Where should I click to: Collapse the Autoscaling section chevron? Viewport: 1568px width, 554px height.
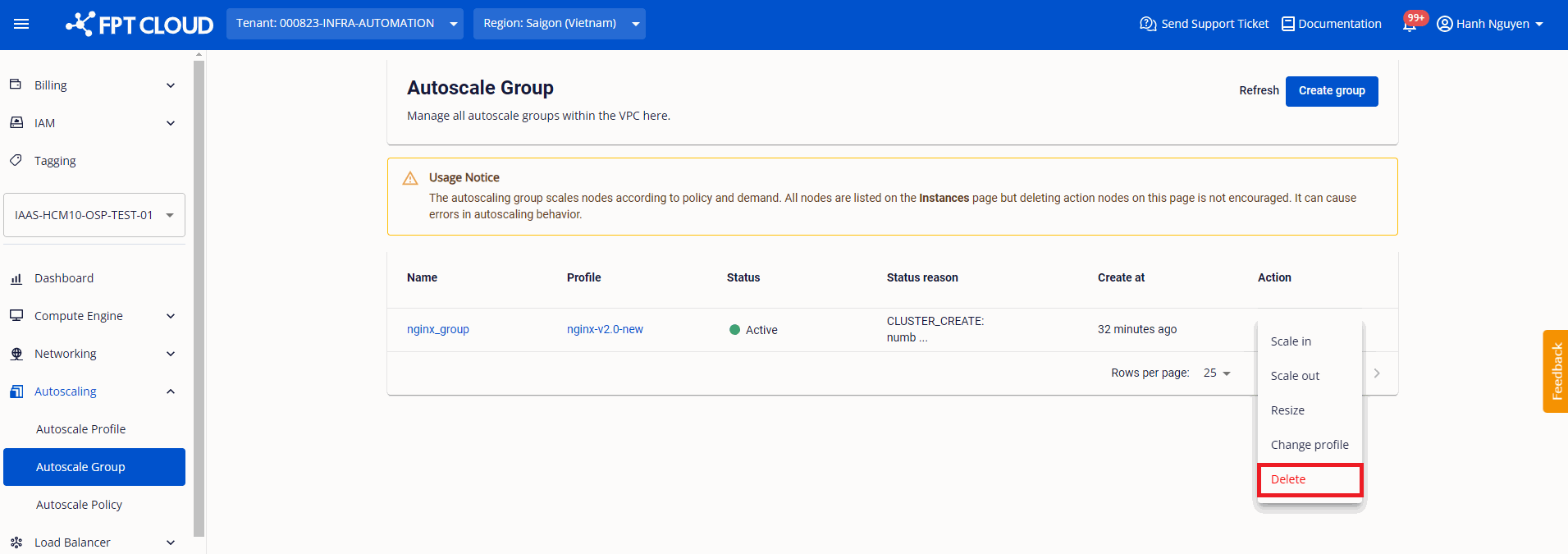[x=171, y=391]
